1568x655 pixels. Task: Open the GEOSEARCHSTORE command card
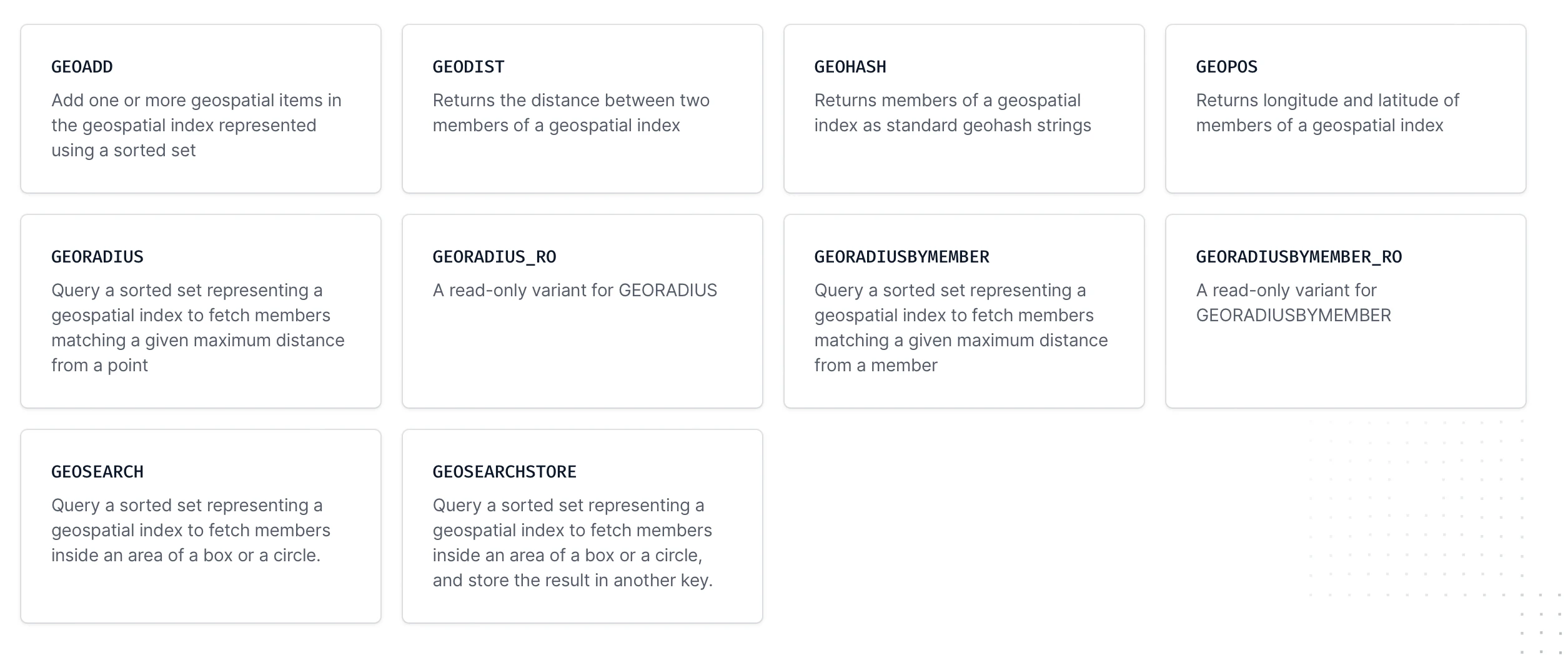(582, 526)
